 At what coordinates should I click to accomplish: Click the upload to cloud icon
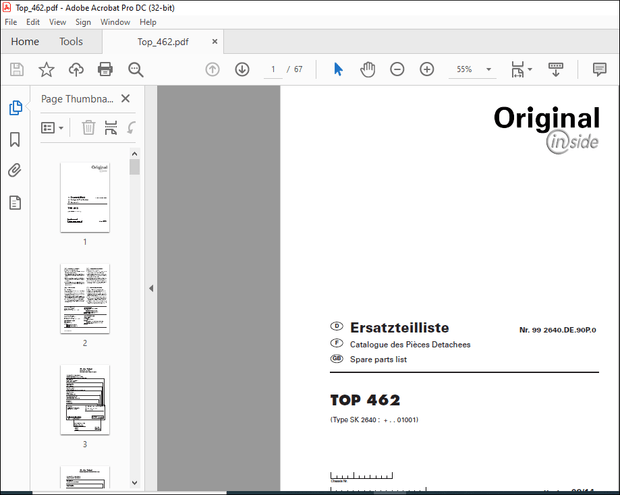(76, 70)
